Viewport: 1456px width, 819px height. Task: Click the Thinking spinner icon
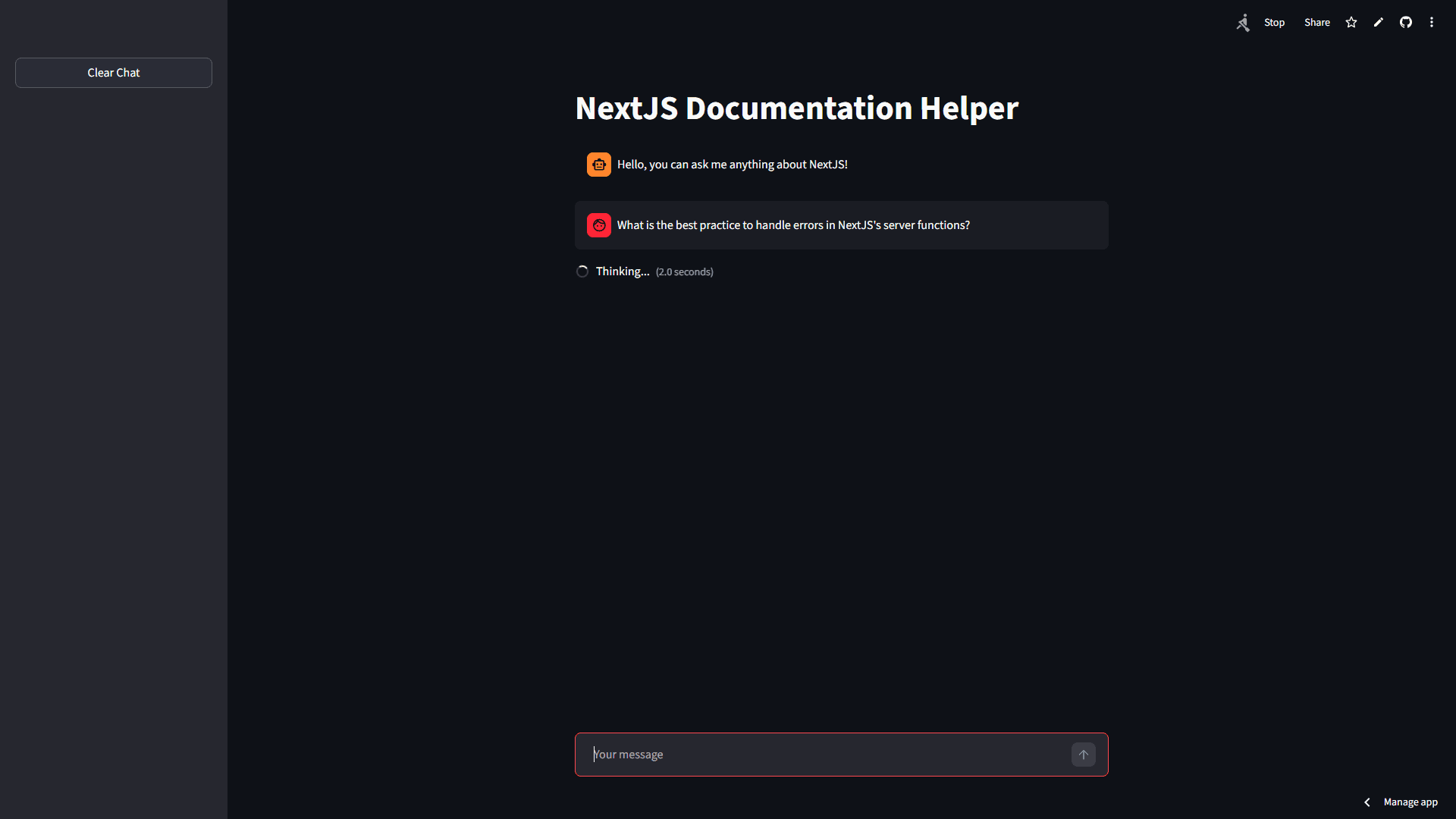tap(582, 271)
